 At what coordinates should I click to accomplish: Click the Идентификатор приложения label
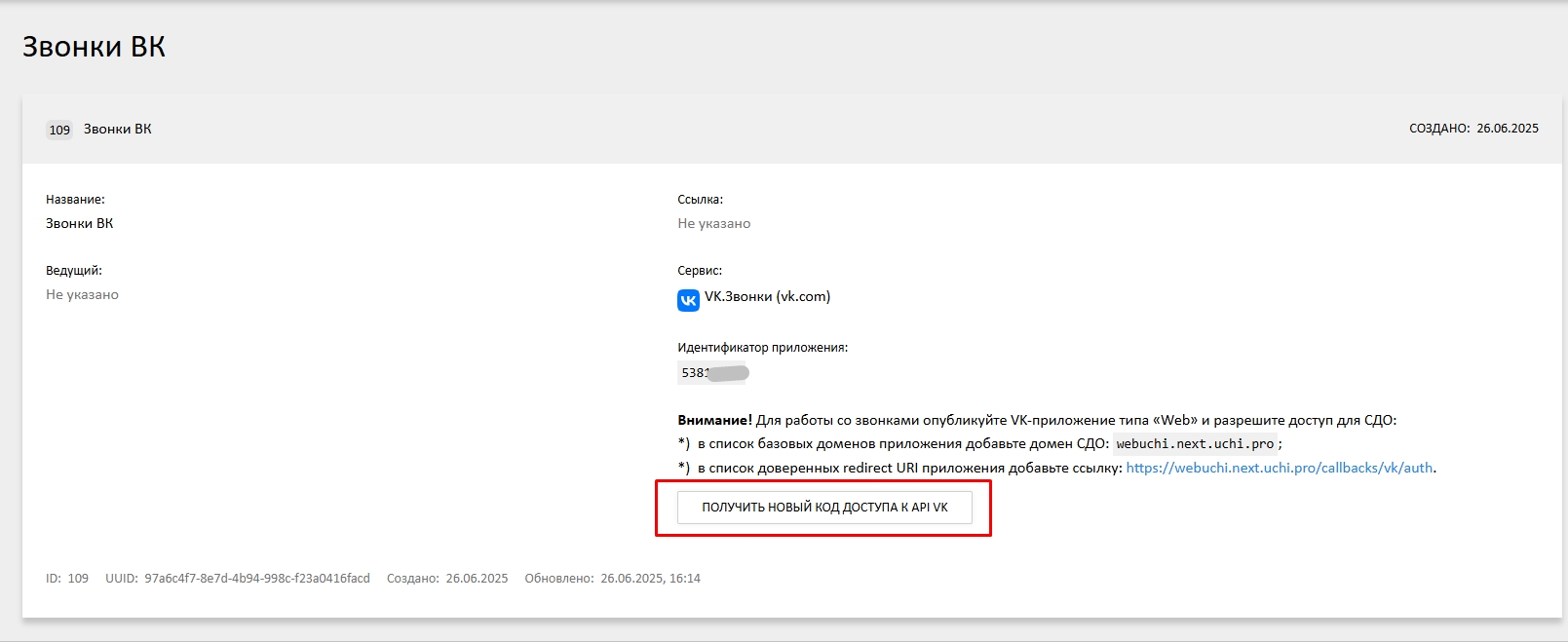763,348
